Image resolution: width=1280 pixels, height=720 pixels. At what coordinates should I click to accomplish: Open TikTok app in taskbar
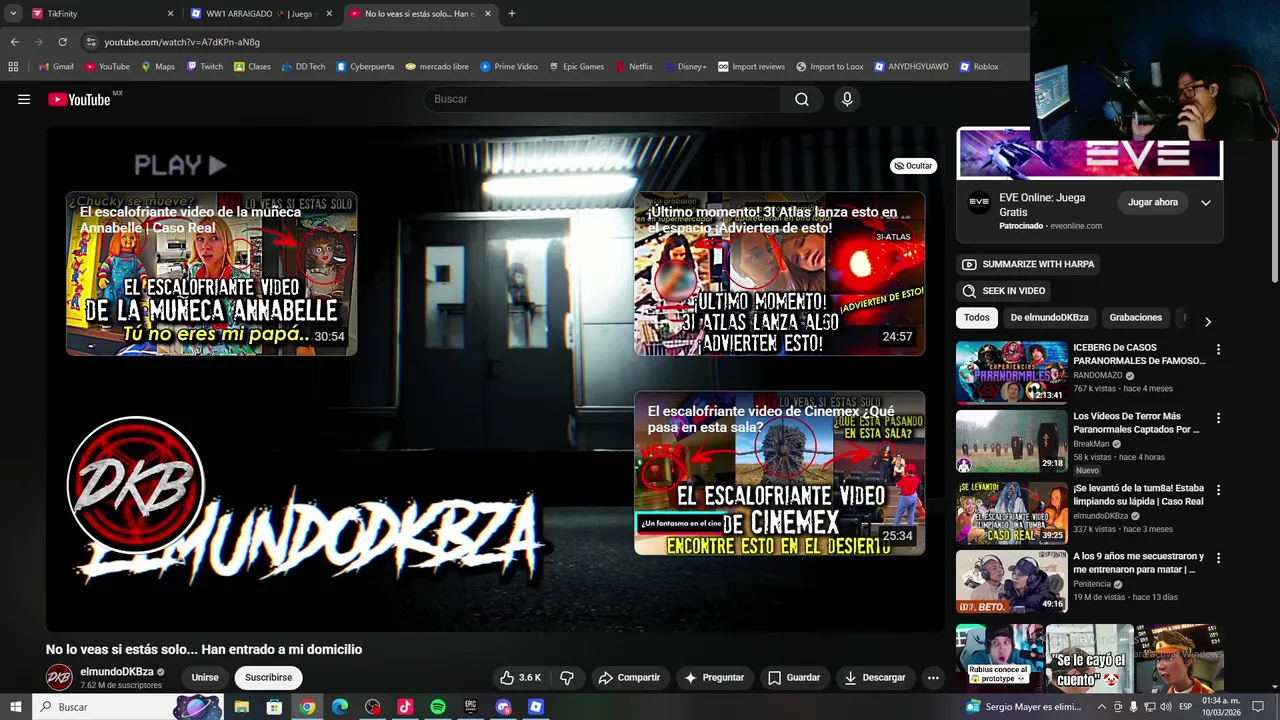point(405,707)
